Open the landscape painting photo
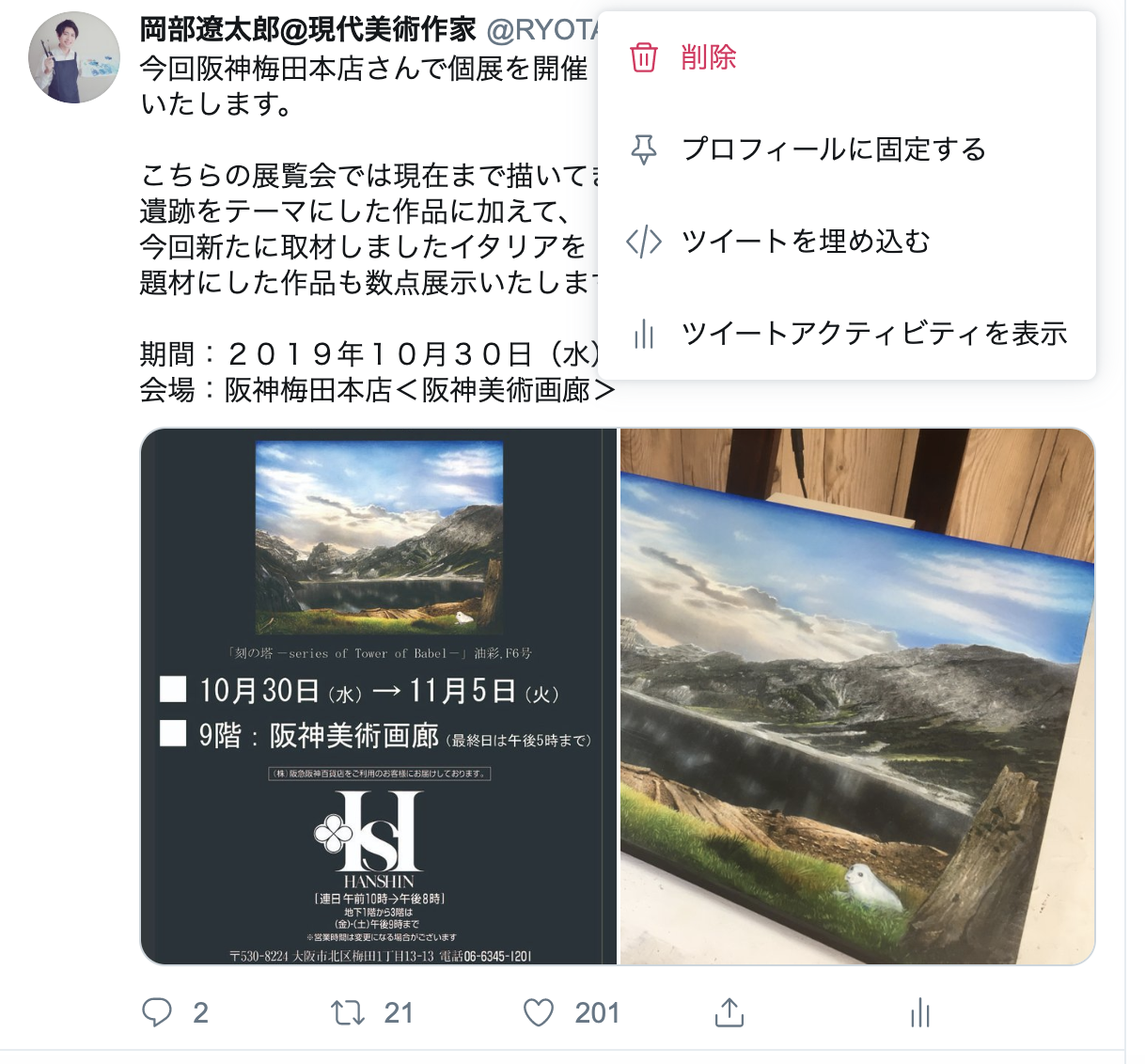This screenshot has height=1064, width=1145. coord(857,696)
